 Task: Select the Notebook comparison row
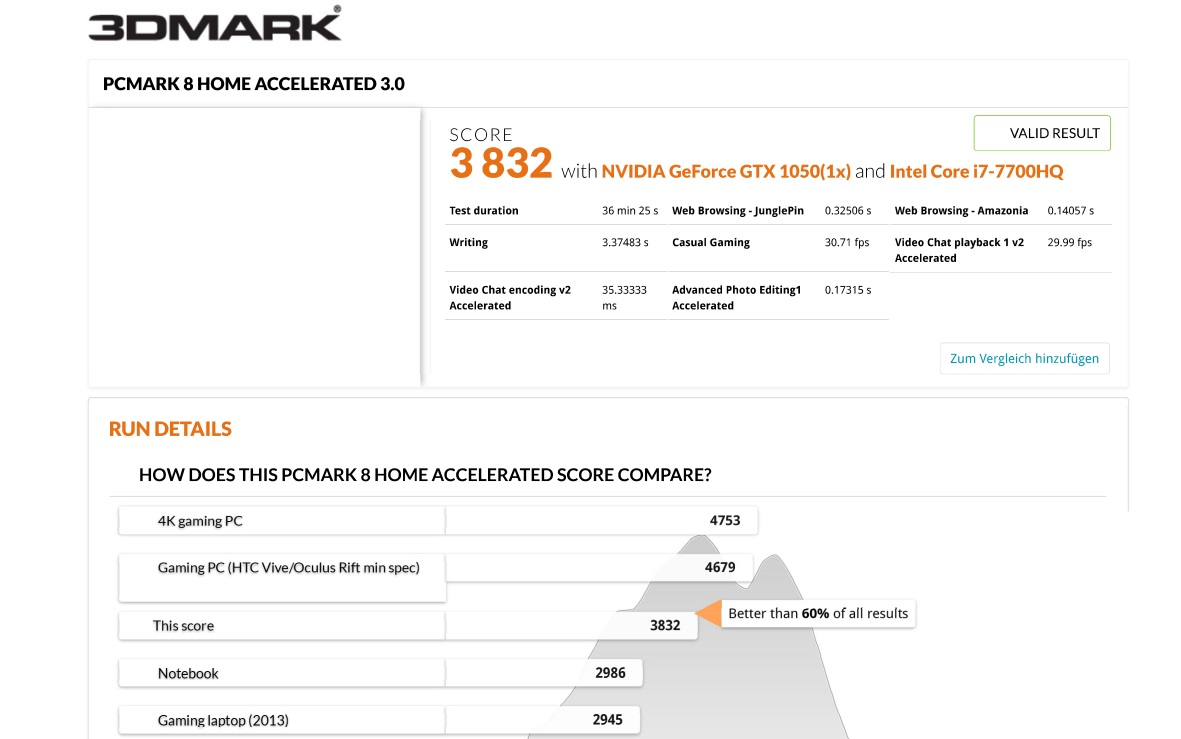point(380,673)
